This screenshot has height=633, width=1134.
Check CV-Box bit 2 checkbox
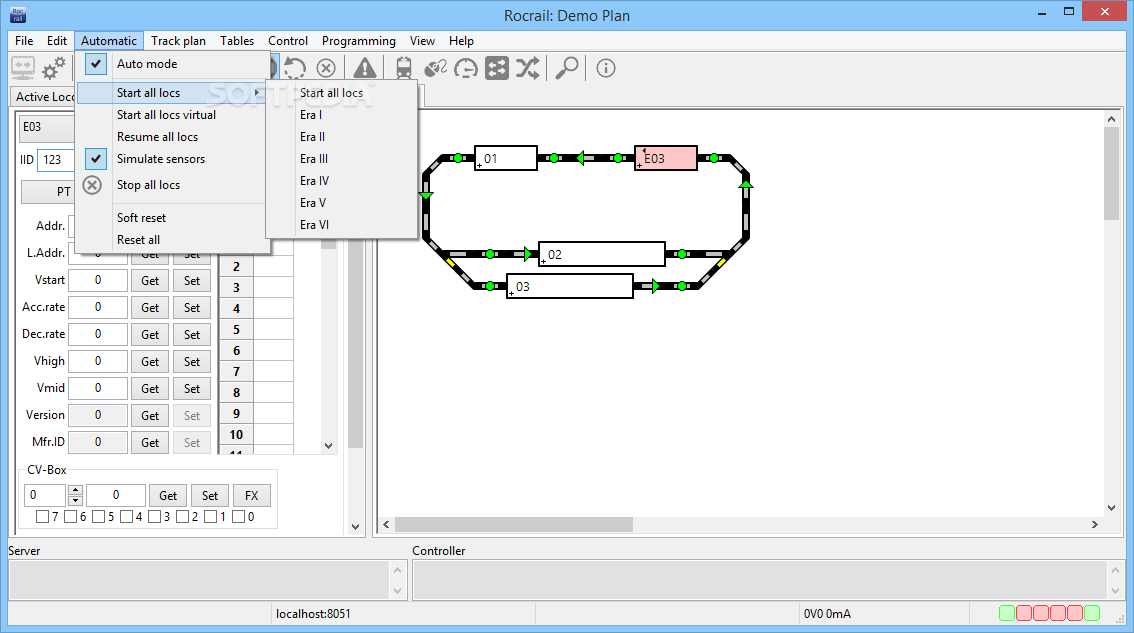point(182,517)
